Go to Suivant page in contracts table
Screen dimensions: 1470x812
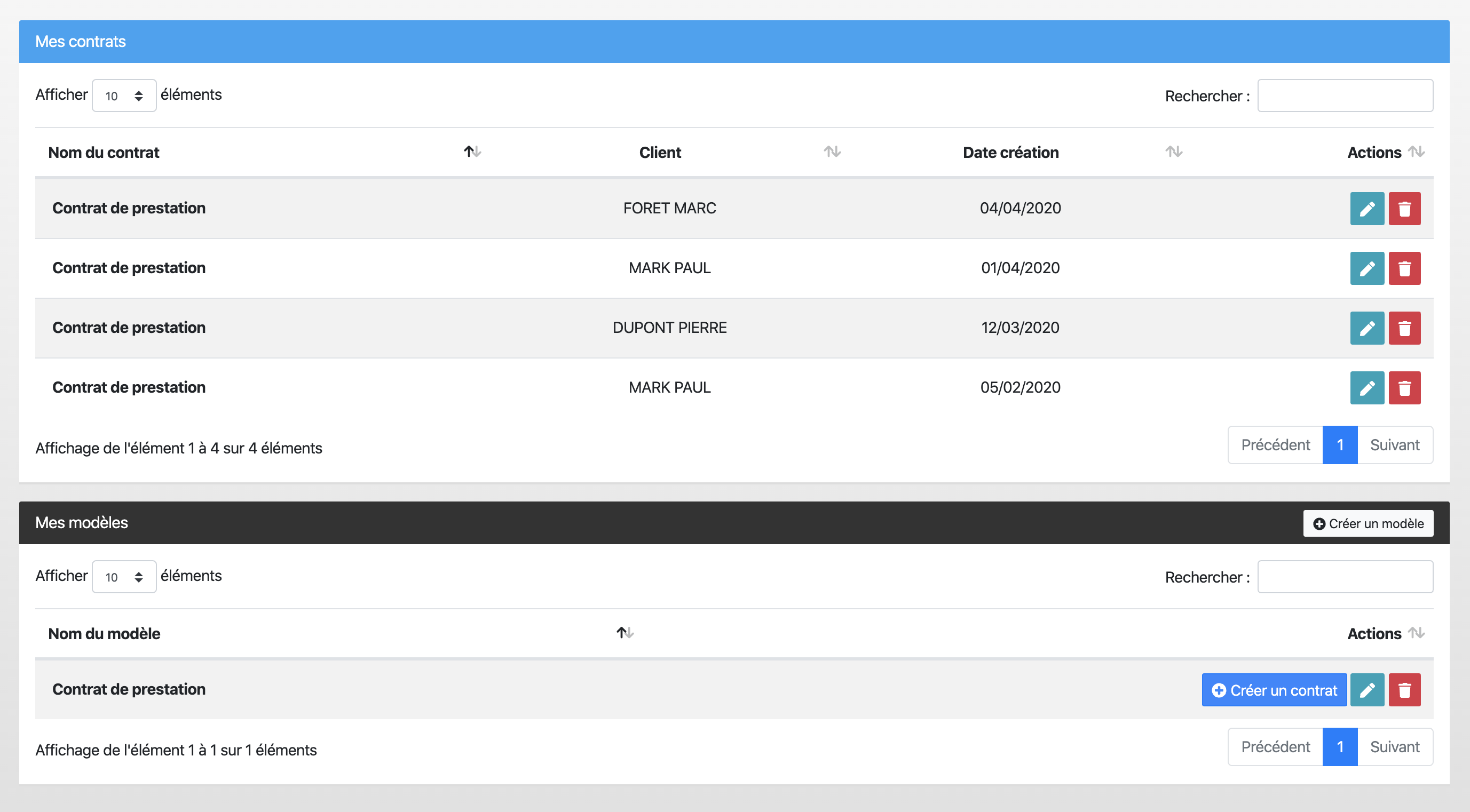1395,445
